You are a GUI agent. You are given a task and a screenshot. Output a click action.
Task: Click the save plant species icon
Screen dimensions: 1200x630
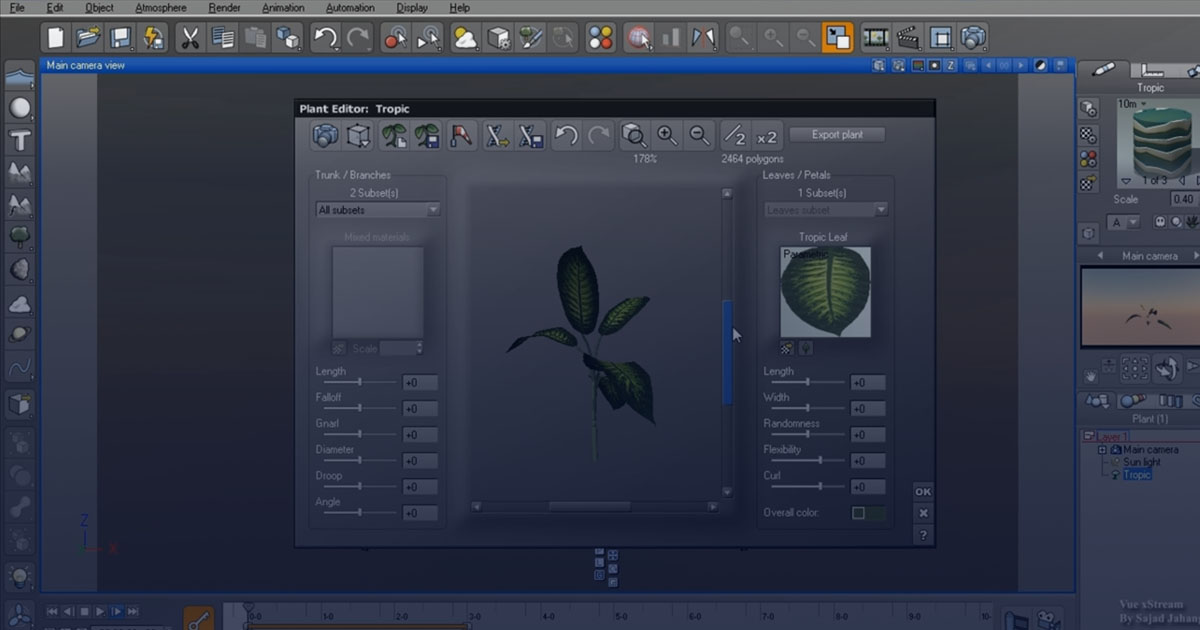(427, 135)
